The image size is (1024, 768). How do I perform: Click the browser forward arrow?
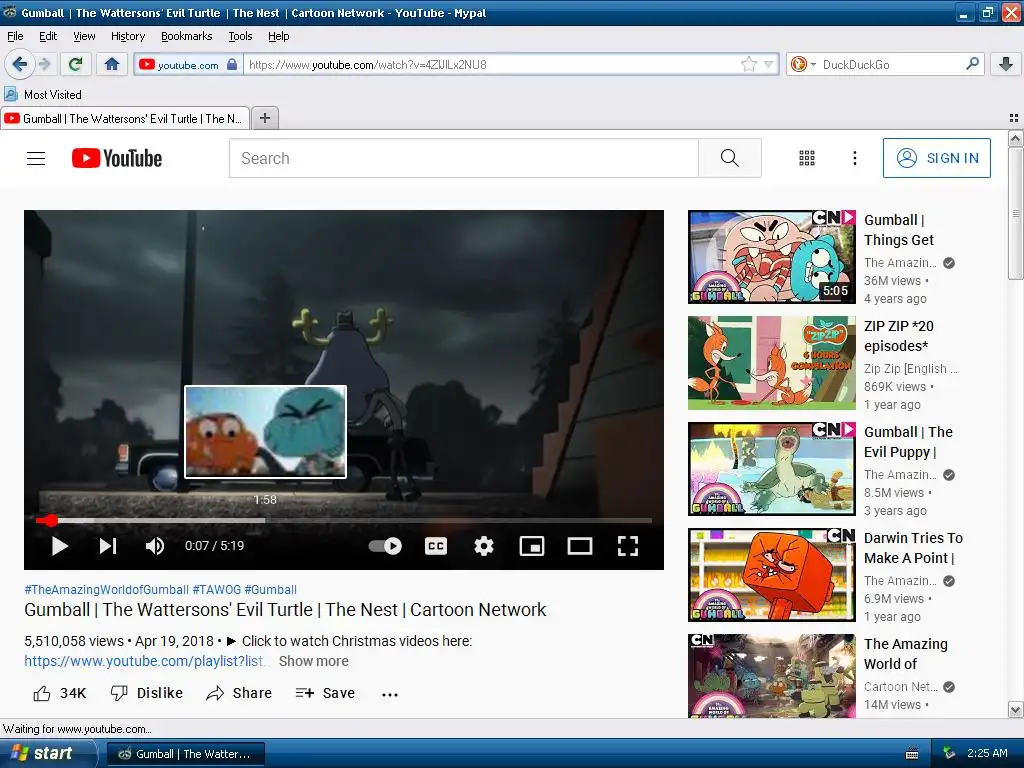(44, 64)
